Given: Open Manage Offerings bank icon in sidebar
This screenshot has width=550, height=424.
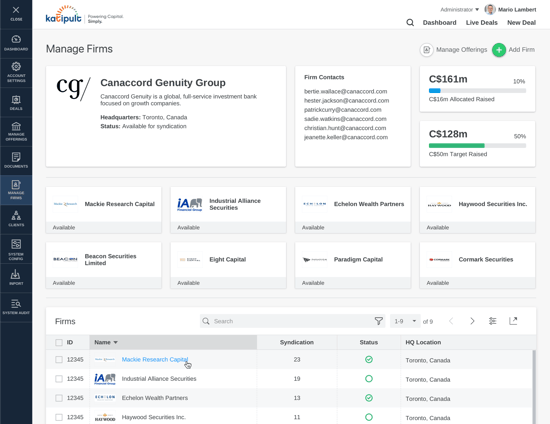Looking at the screenshot, I should point(16,132).
